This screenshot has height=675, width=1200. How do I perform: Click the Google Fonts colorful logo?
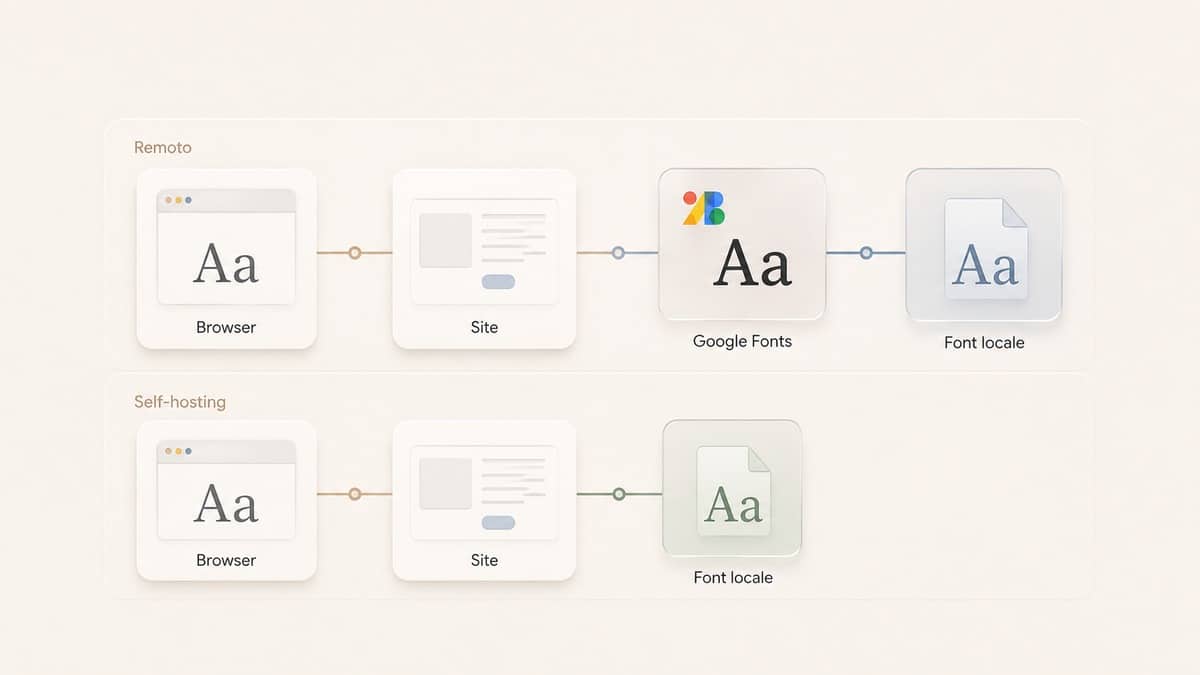(703, 208)
